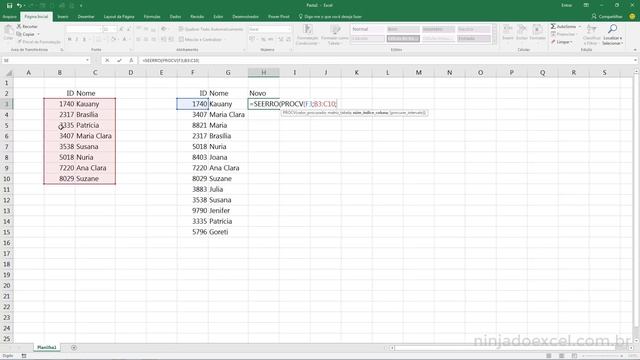Click Mesclar e Centralizar button
Image resolution: width=640 pixels, height=360 pixels.
coord(200,39)
